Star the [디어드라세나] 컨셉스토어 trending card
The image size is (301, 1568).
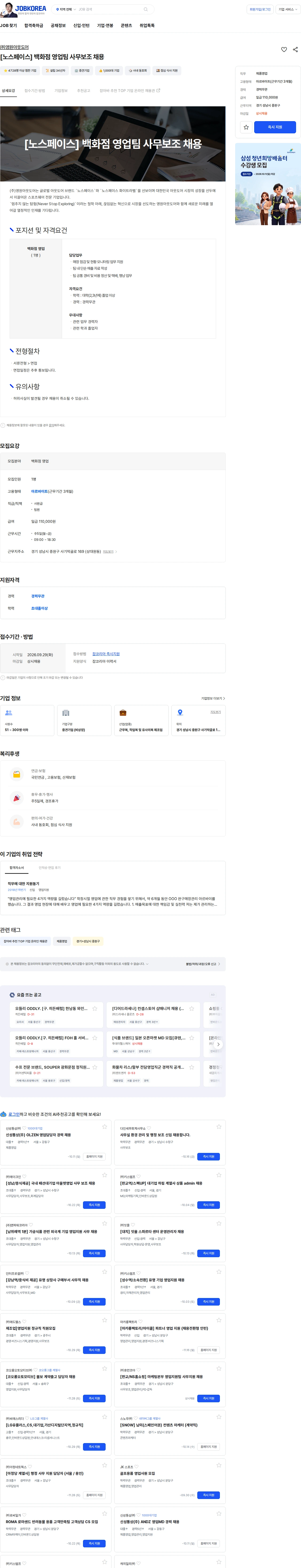coord(191,1009)
